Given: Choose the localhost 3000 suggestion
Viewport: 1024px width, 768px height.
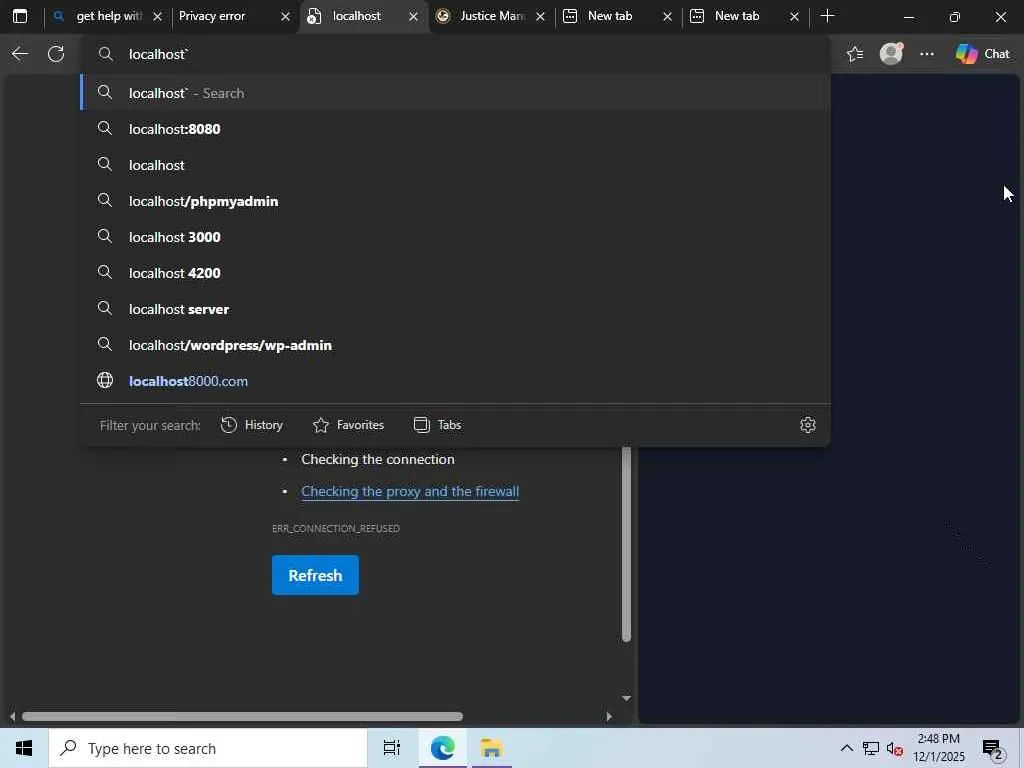Looking at the screenshot, I should (x=455, y=237).
